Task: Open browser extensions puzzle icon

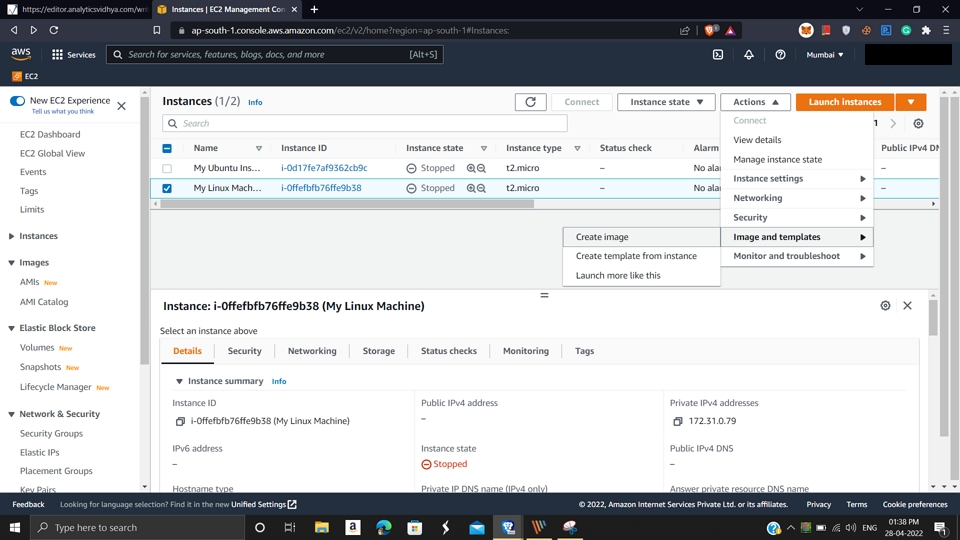Action: 926,30
